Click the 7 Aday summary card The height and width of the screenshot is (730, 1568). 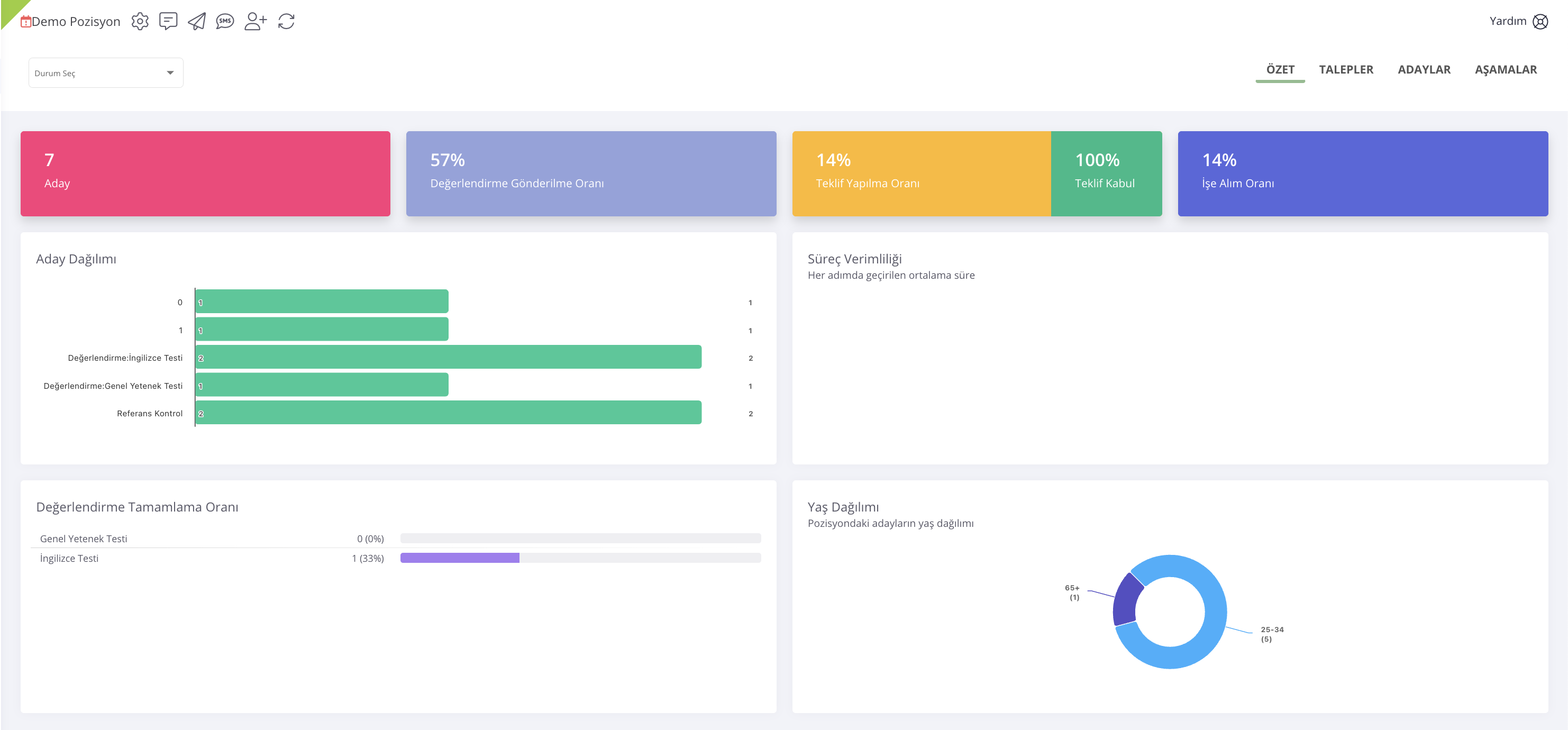(205, 174)
